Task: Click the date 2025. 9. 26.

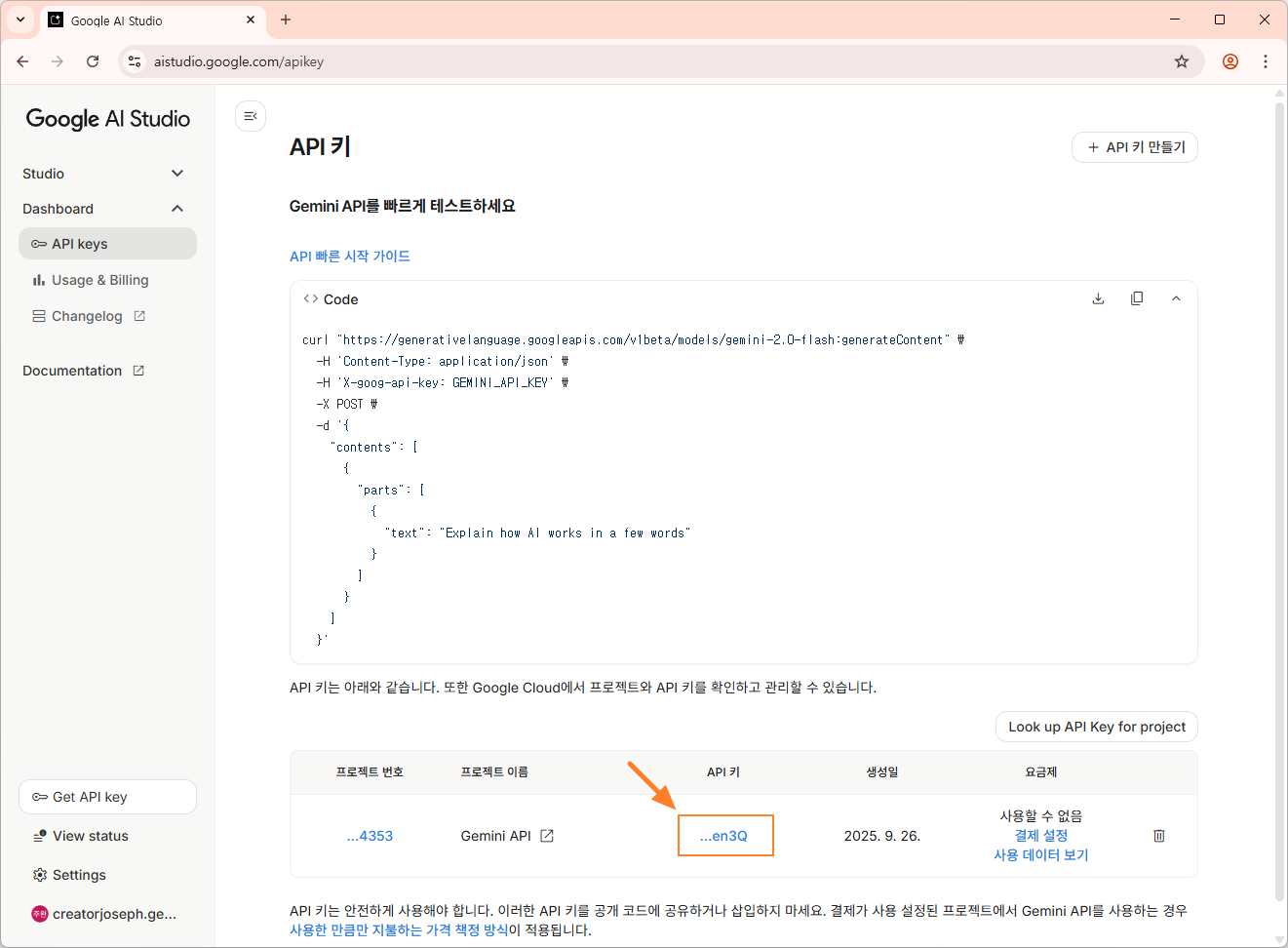Action: click(x=882, y=836)
